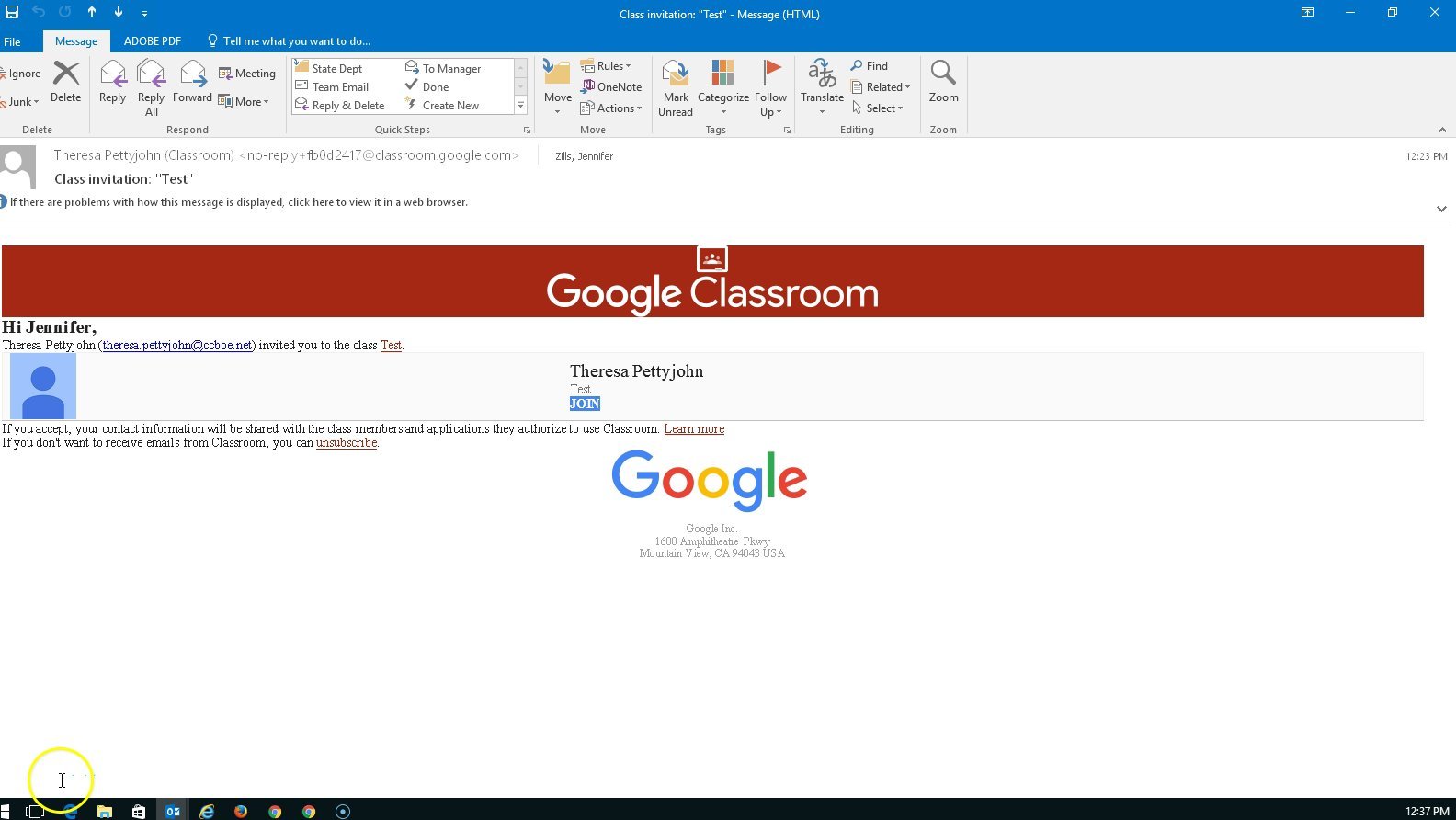Mark the message as Unread
This screenshot has width=1456, height=820.
coord(676,88)
